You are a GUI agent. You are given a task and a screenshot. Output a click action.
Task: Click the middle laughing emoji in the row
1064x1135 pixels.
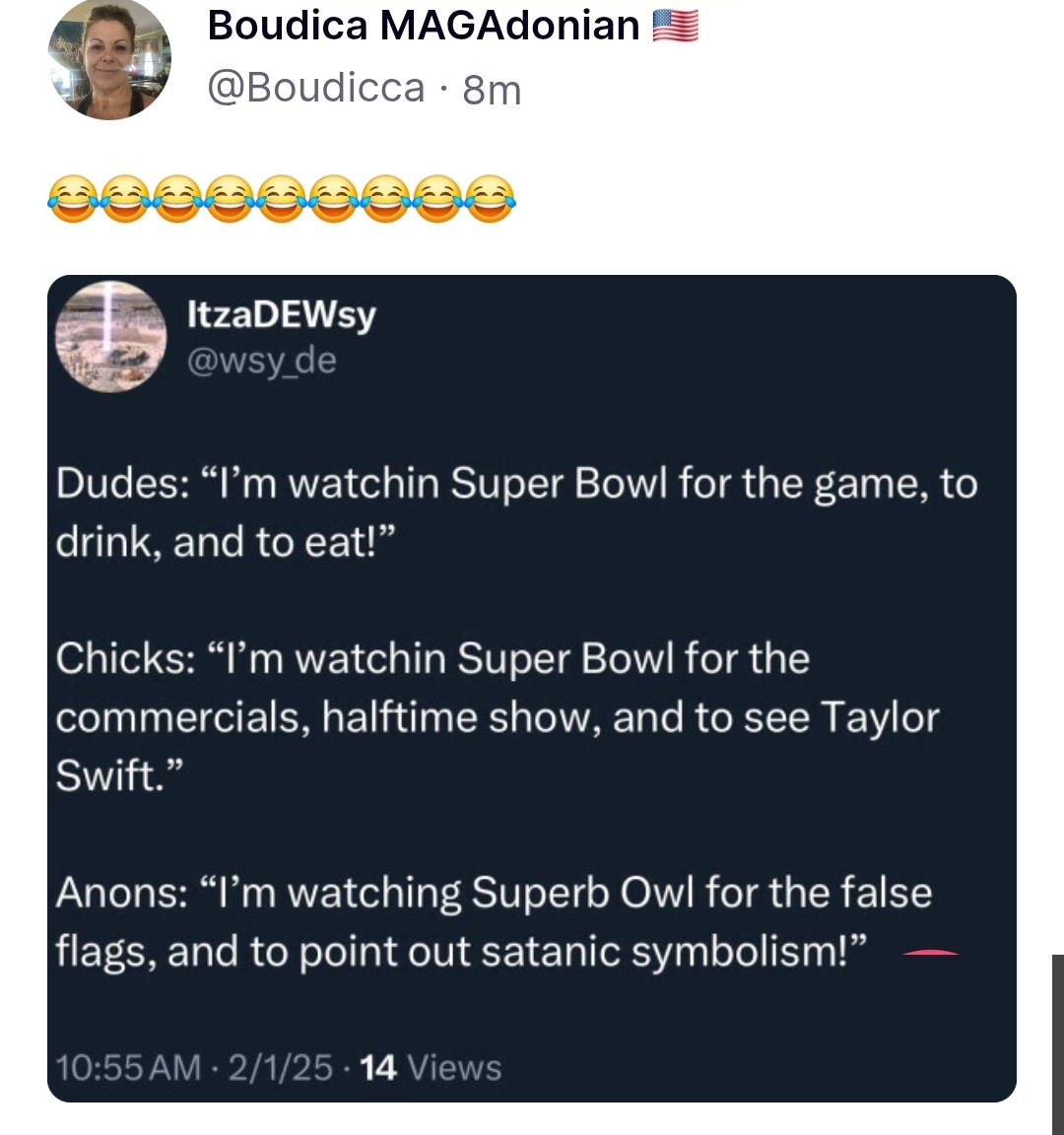(282, 198)
